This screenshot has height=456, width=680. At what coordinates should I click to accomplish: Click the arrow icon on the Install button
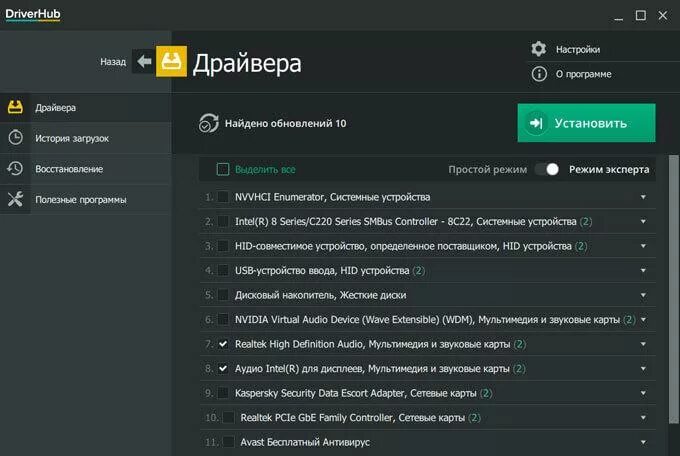(x=536, y=123)
